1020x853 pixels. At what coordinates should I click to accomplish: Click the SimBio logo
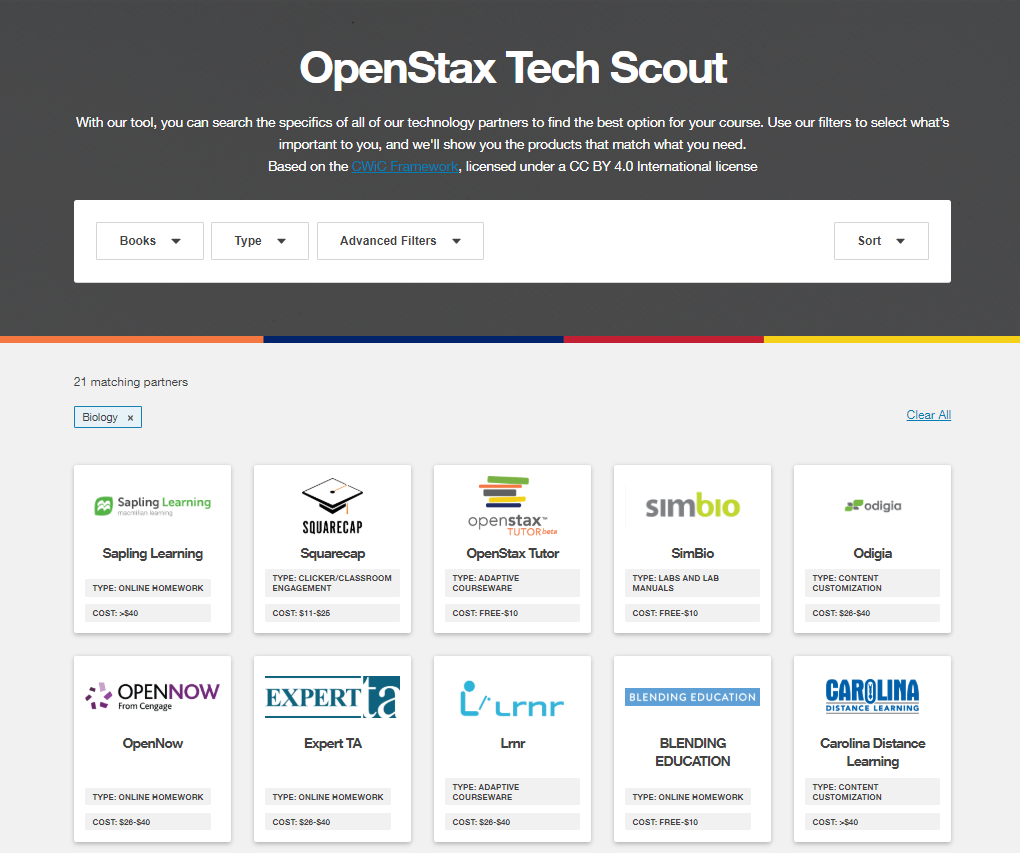click(692, 506)
